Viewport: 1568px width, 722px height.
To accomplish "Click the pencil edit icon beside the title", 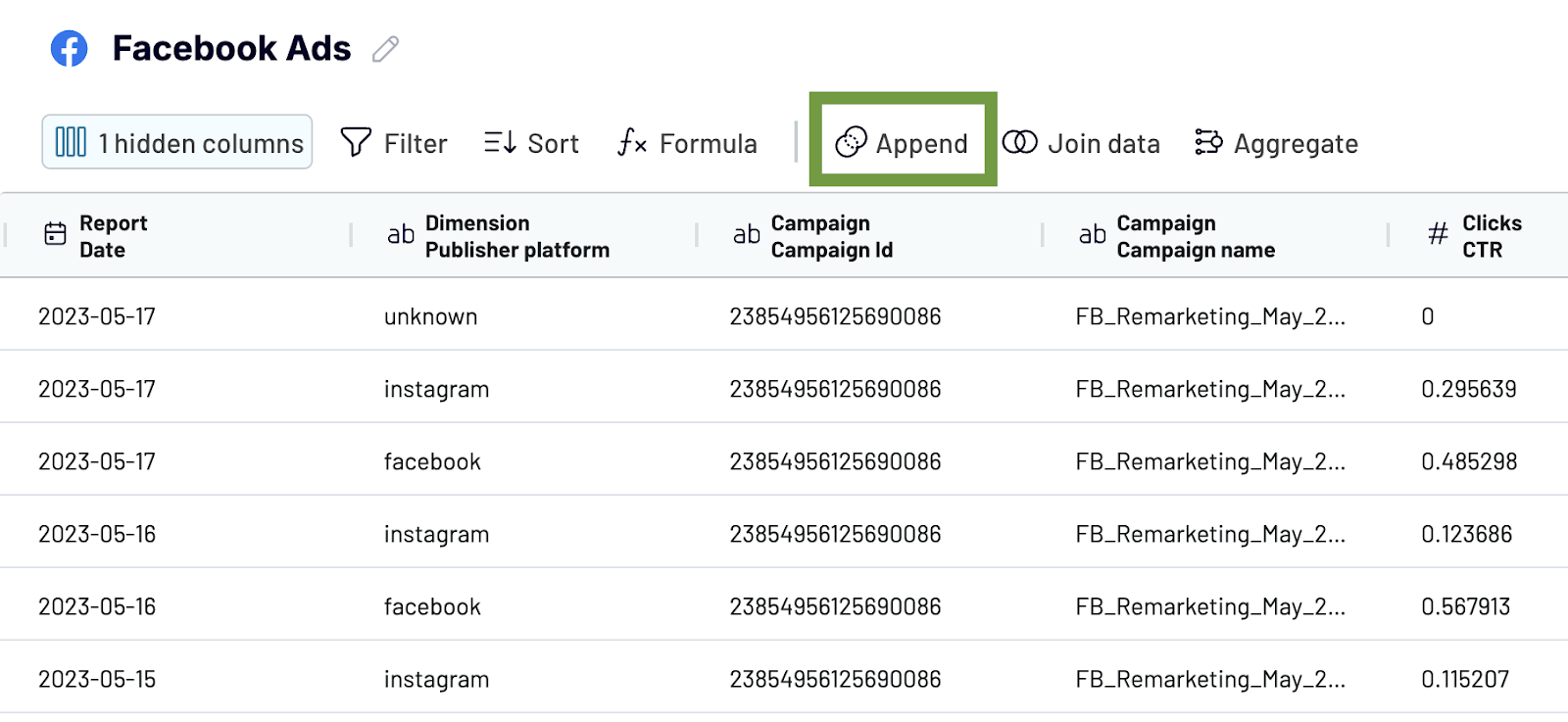I will [x=386, y=49].
